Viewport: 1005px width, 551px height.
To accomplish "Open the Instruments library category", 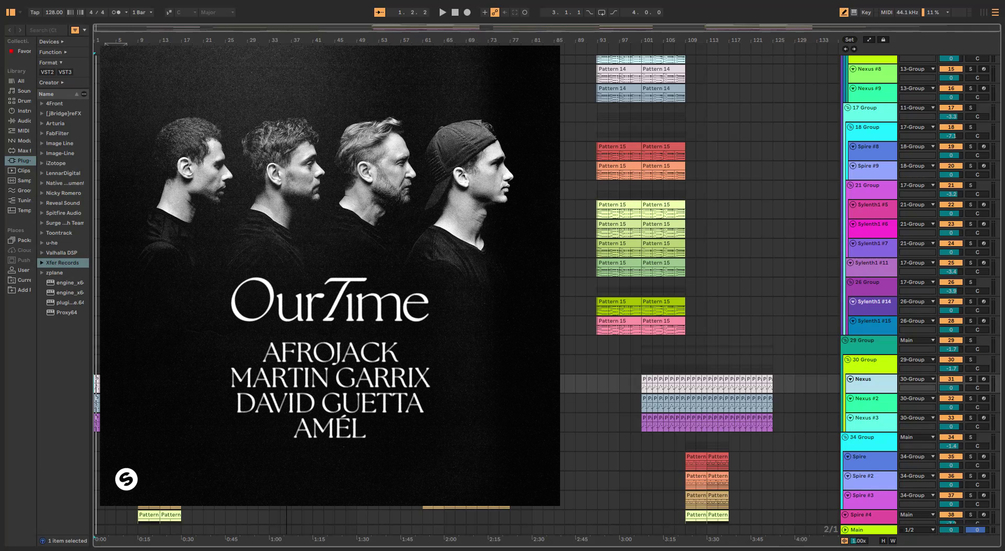I will pos(19,111).
